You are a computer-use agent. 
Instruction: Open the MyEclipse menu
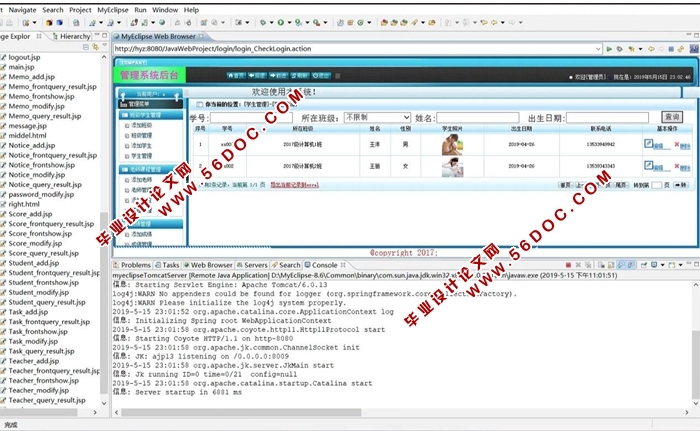[x=112, y=10]
